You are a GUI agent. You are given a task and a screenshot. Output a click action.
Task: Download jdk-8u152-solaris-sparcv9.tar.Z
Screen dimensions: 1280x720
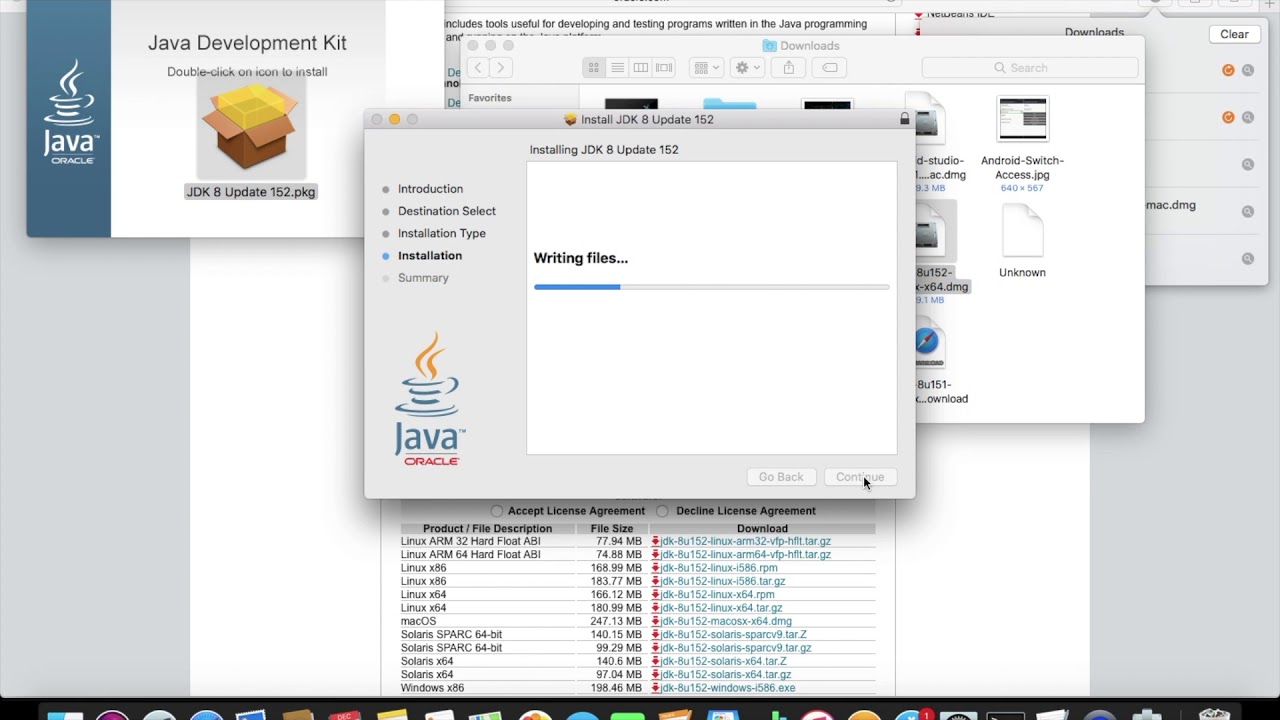pos(733,635)
